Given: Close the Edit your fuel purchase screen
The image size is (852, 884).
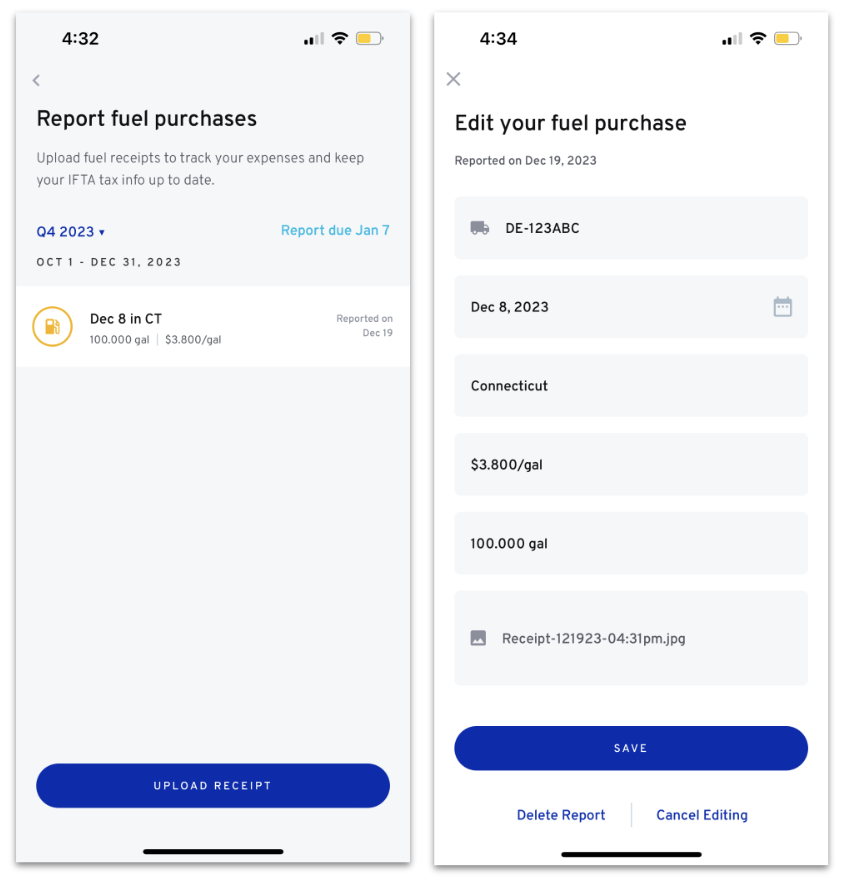Looking at the screenshot, I should 453,79.
